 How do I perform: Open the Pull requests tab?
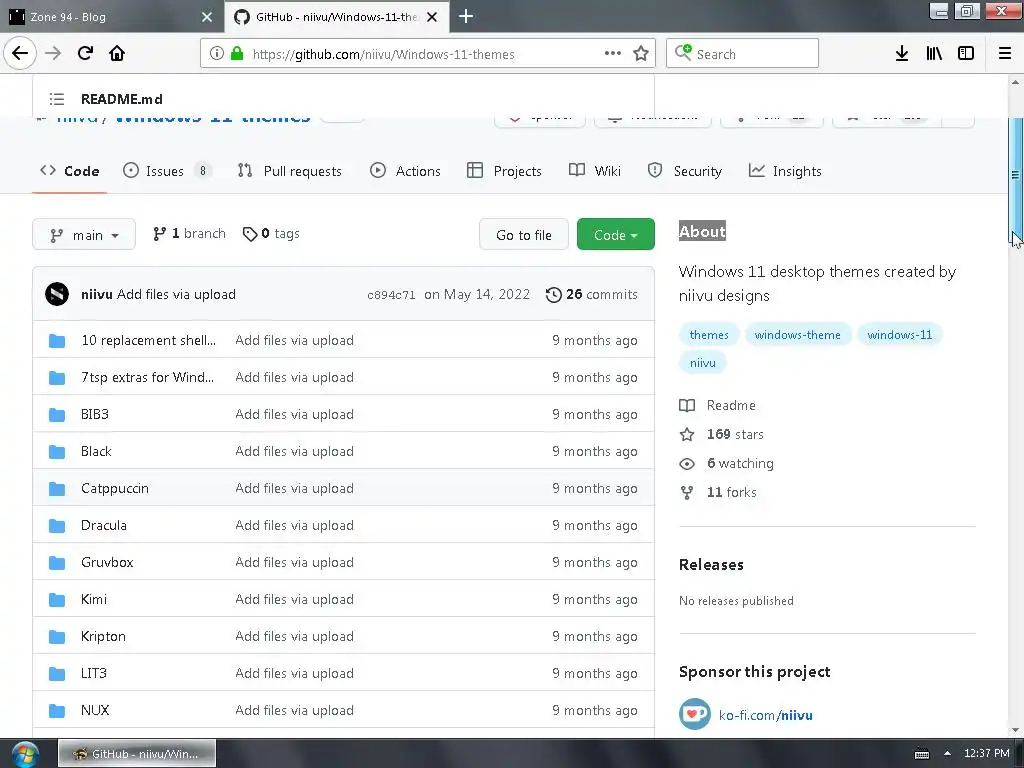(x=289, y=171)
